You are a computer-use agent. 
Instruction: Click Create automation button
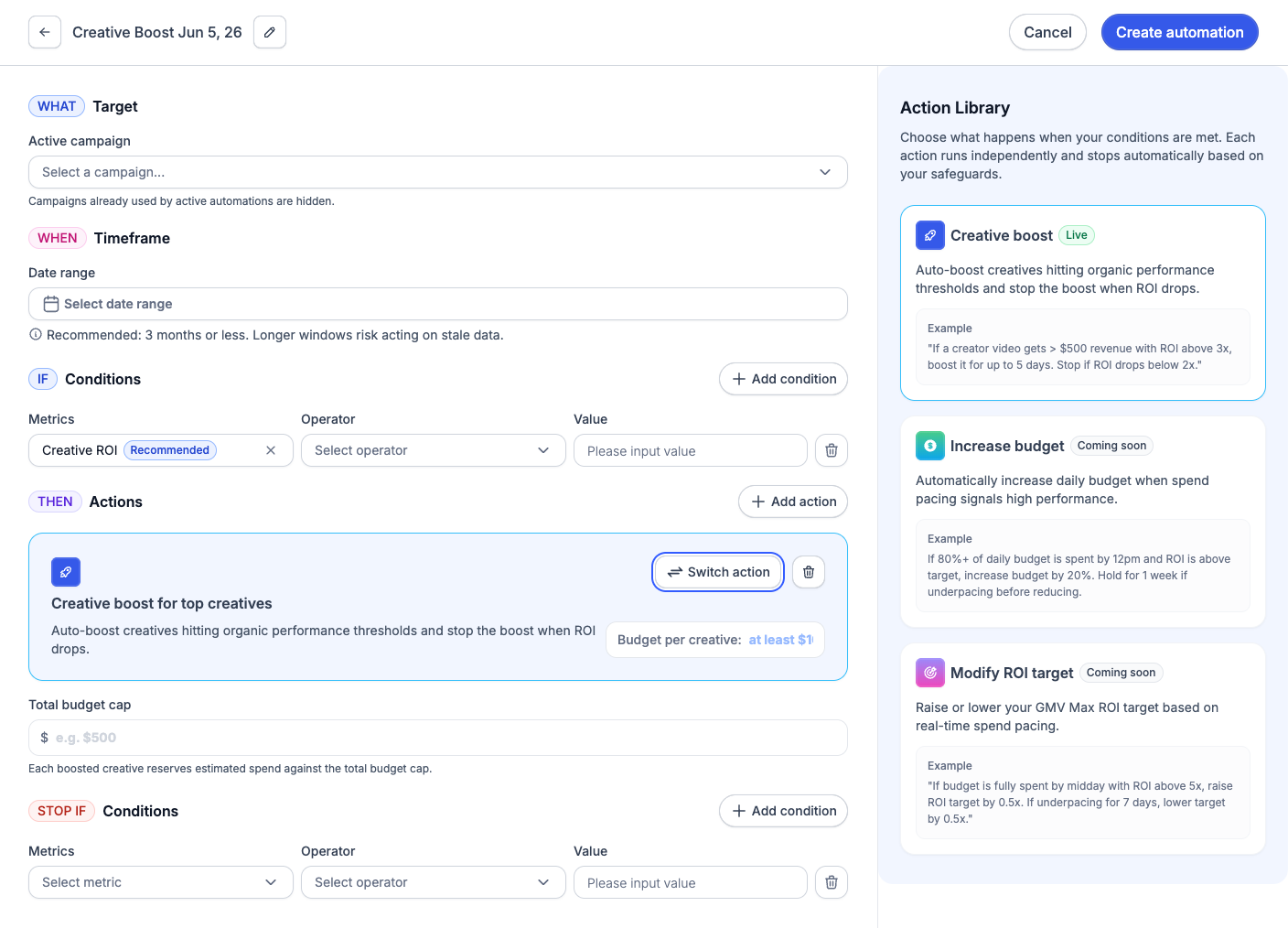(x=1180, y=32)
